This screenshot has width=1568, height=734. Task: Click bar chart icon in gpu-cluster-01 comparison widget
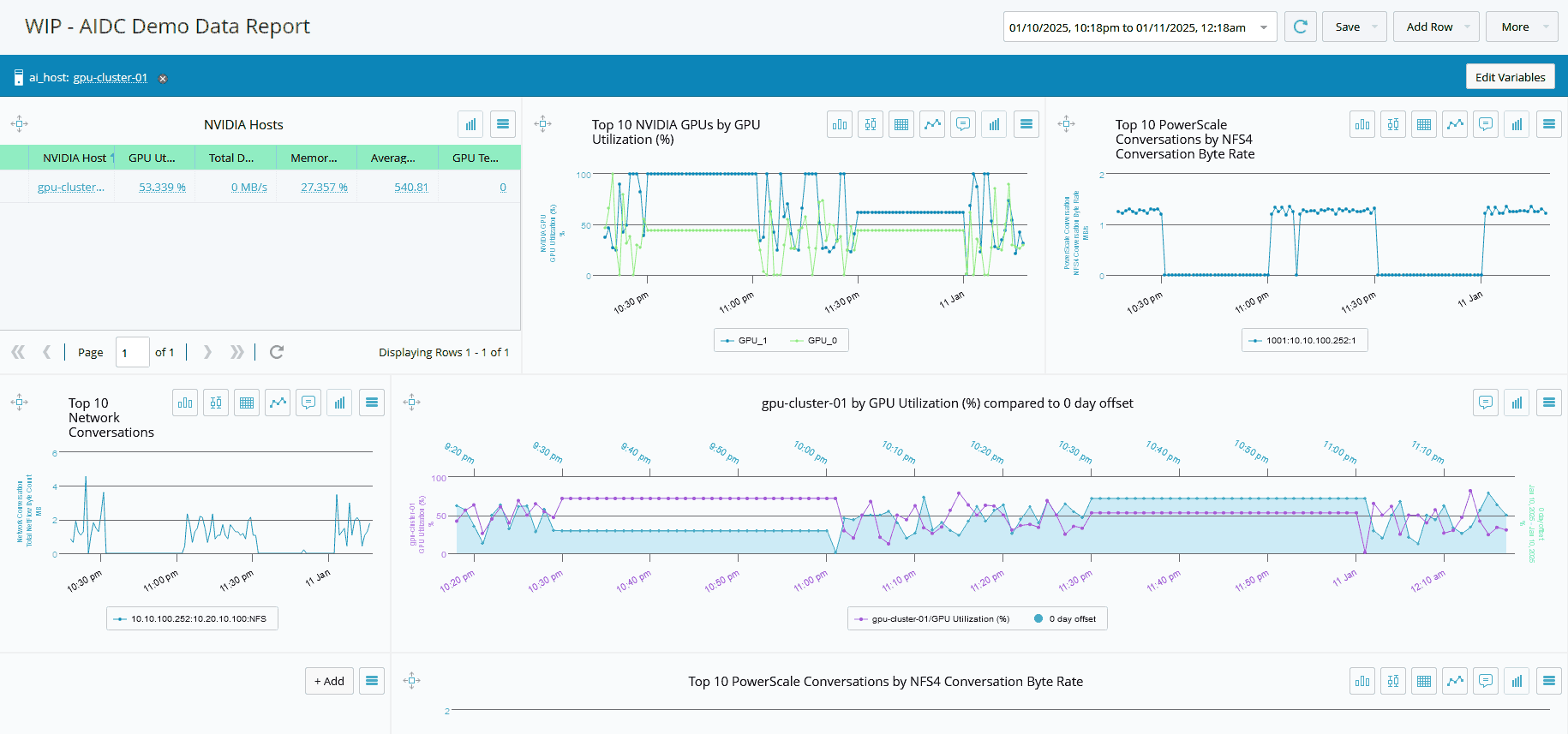(x=1517, y=403)
